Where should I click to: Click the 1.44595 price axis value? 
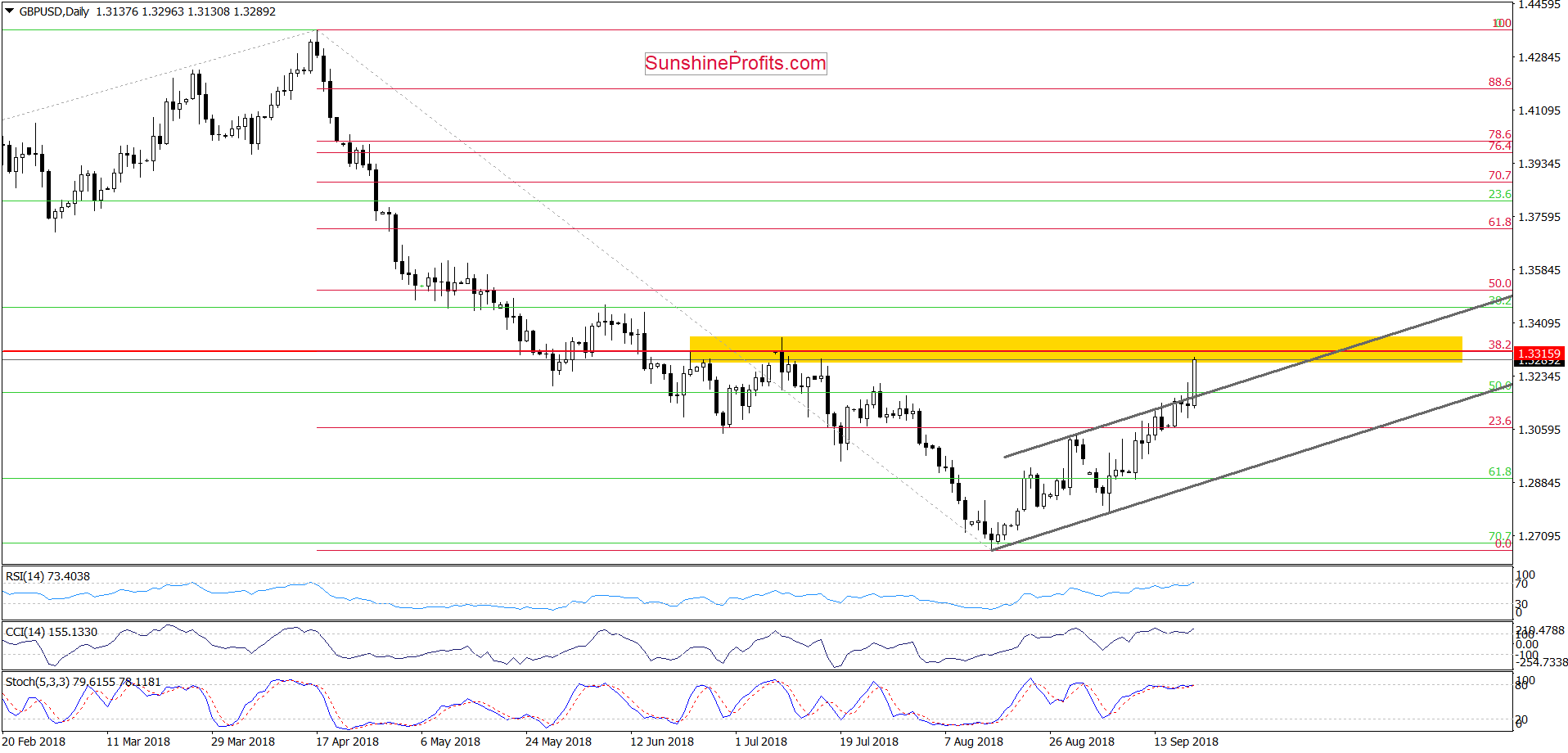click(x=1539, y=5)
